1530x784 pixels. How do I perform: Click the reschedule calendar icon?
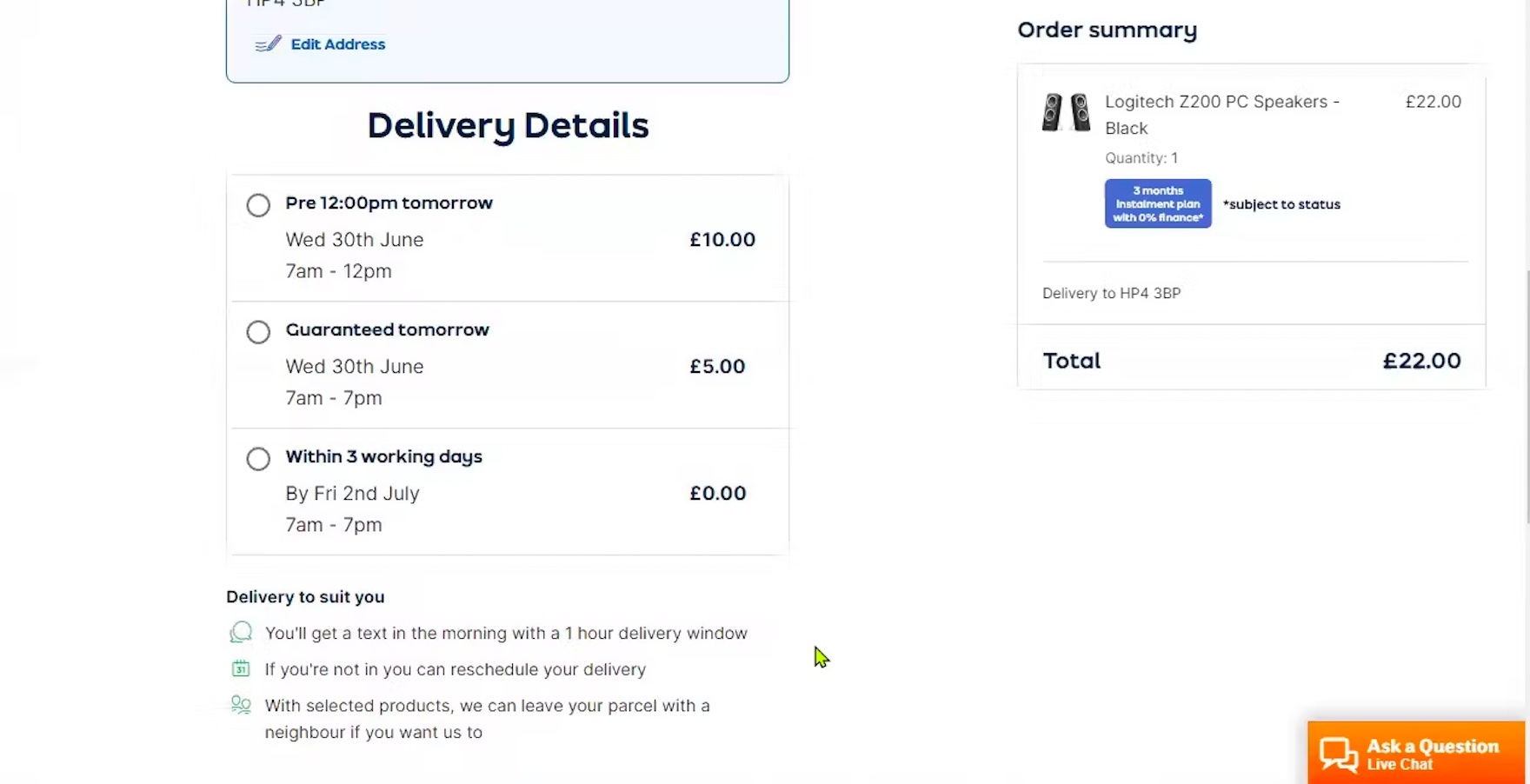241,668
